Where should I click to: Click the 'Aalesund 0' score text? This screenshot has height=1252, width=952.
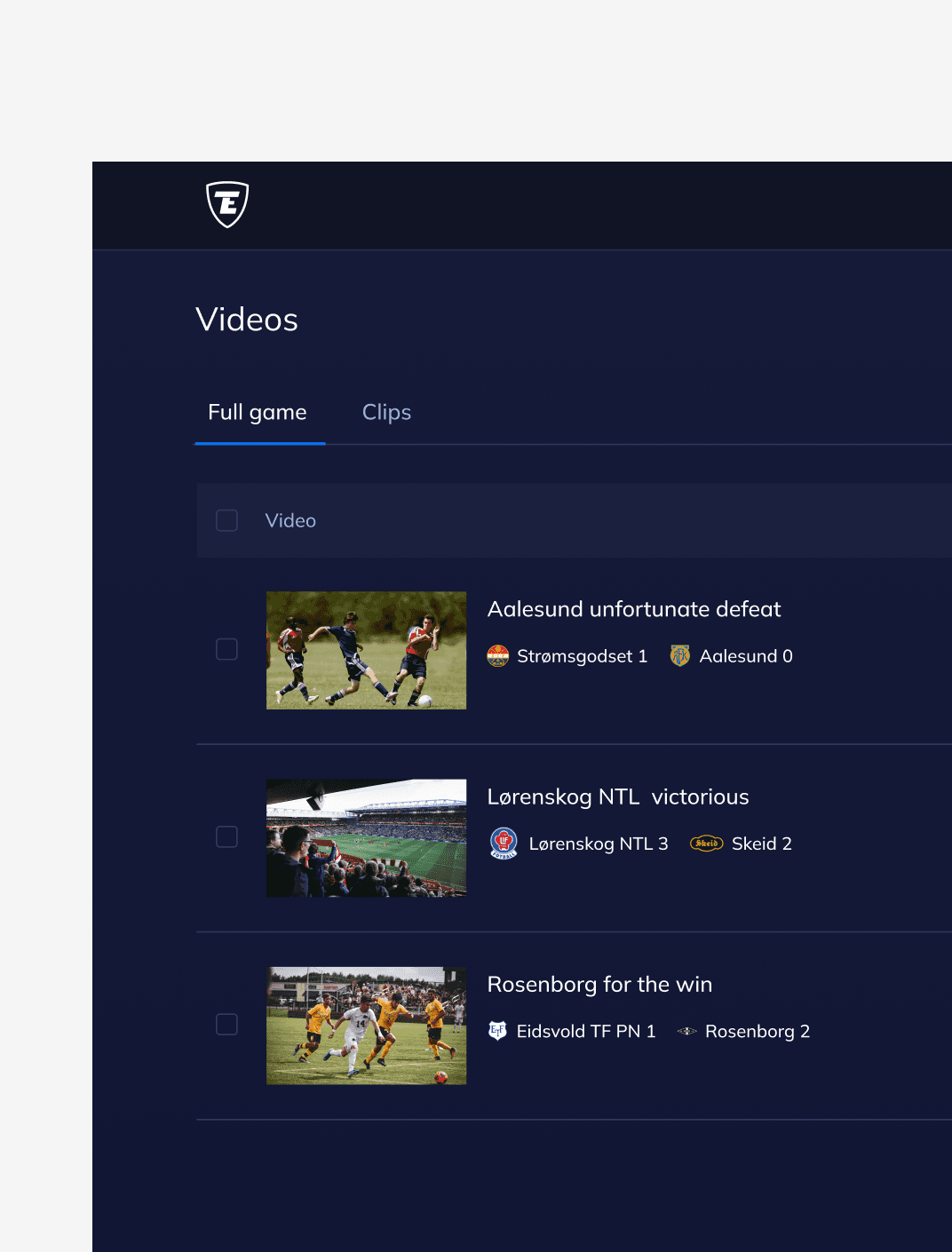pyautogui.click(x=746, y=656)
